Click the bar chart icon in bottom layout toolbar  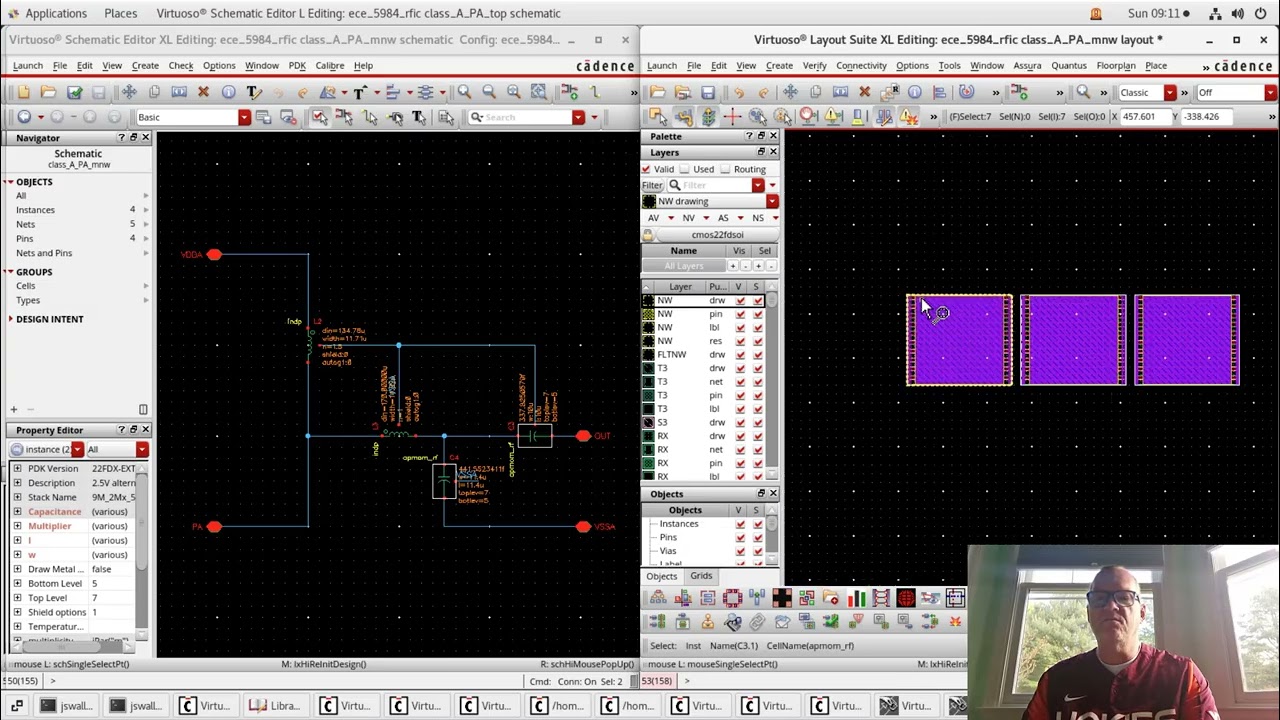pyautogui.click(x=857, y=598)
